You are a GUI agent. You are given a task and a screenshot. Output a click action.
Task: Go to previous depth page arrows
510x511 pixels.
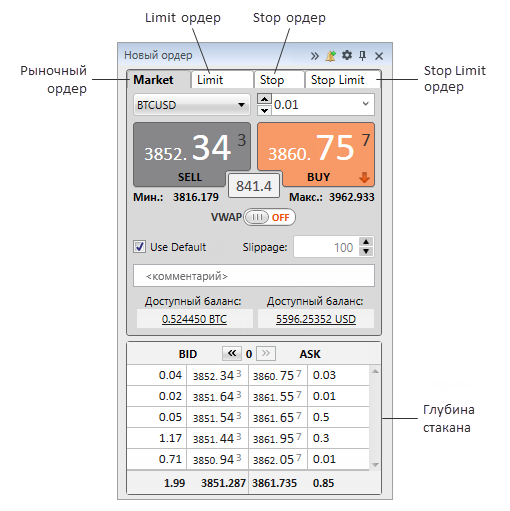point(232,353)
